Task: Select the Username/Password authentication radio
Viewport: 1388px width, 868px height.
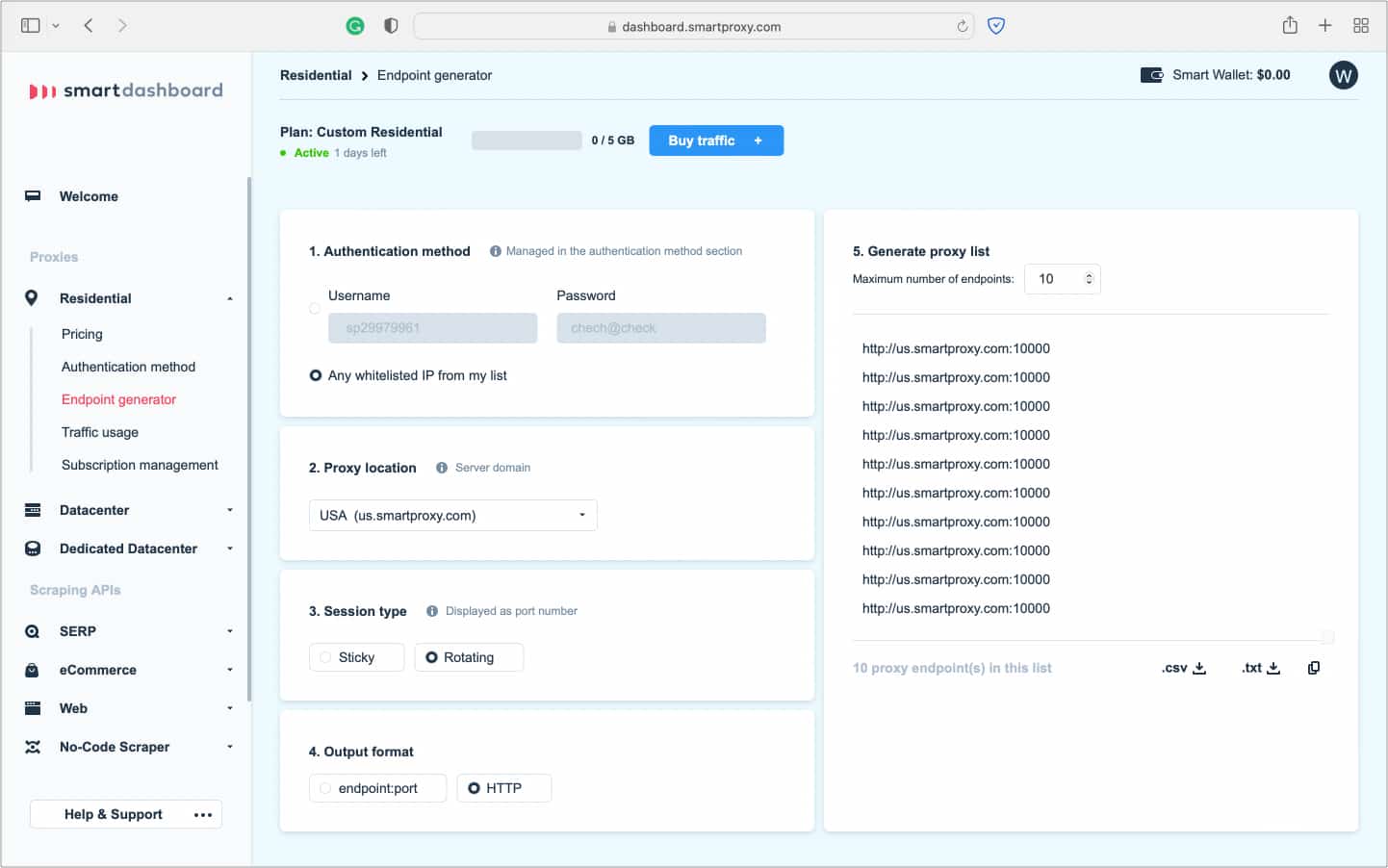Action: tap(315, 309)
